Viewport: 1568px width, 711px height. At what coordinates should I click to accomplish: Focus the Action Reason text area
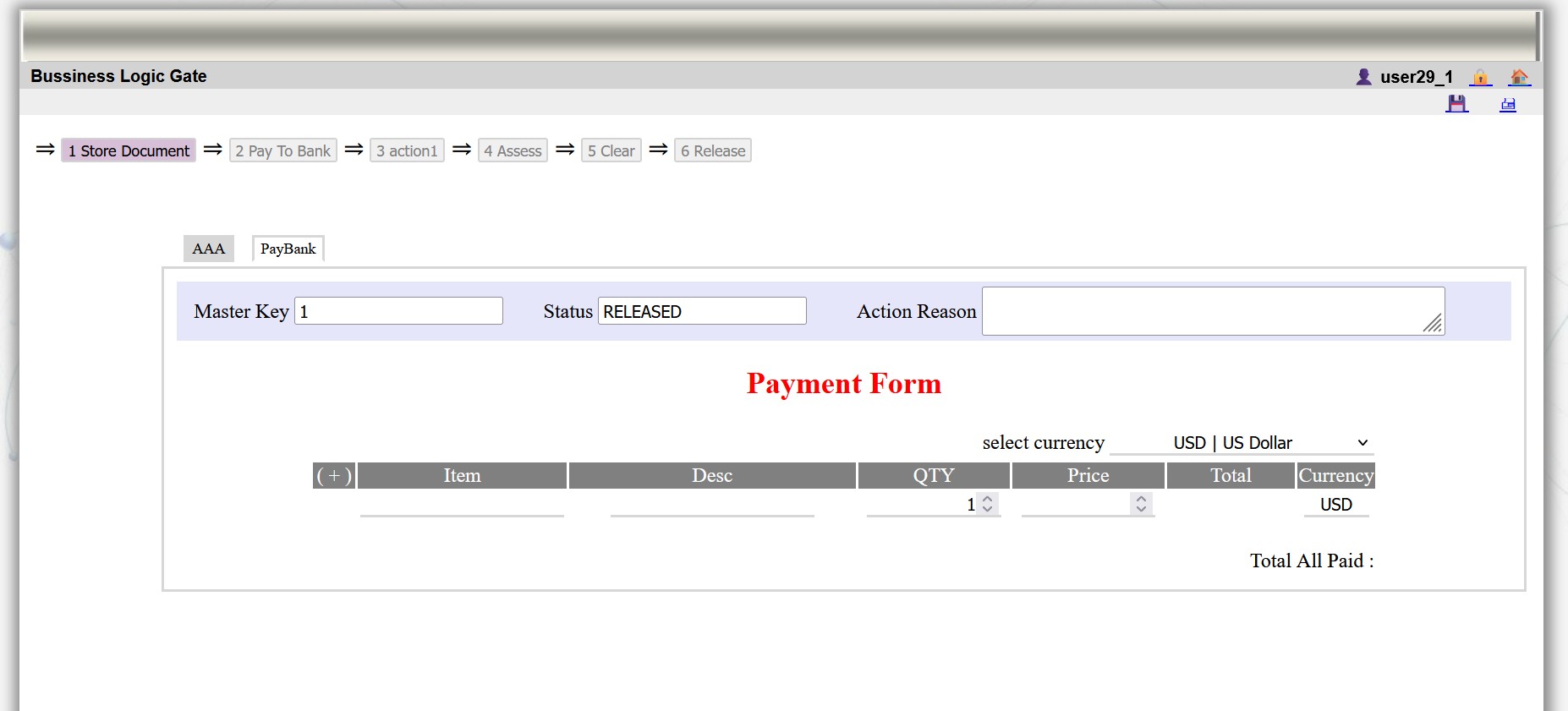point(1212,311)
